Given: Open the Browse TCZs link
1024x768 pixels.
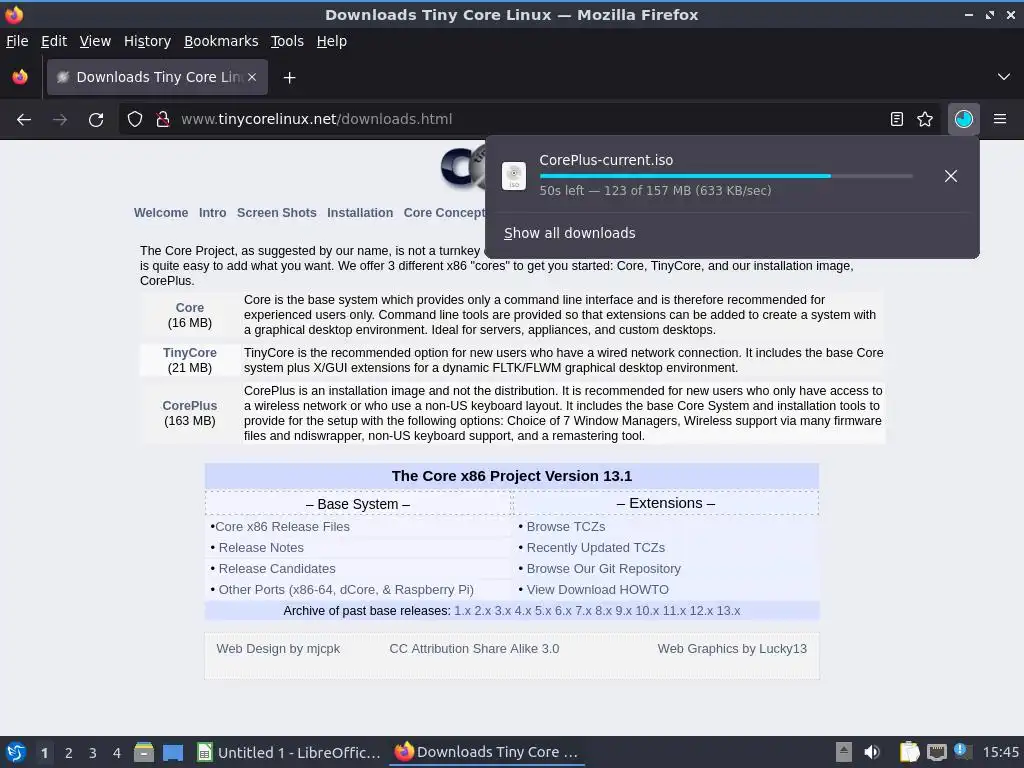Looking at the screenshot, I should tap(566, 526).
